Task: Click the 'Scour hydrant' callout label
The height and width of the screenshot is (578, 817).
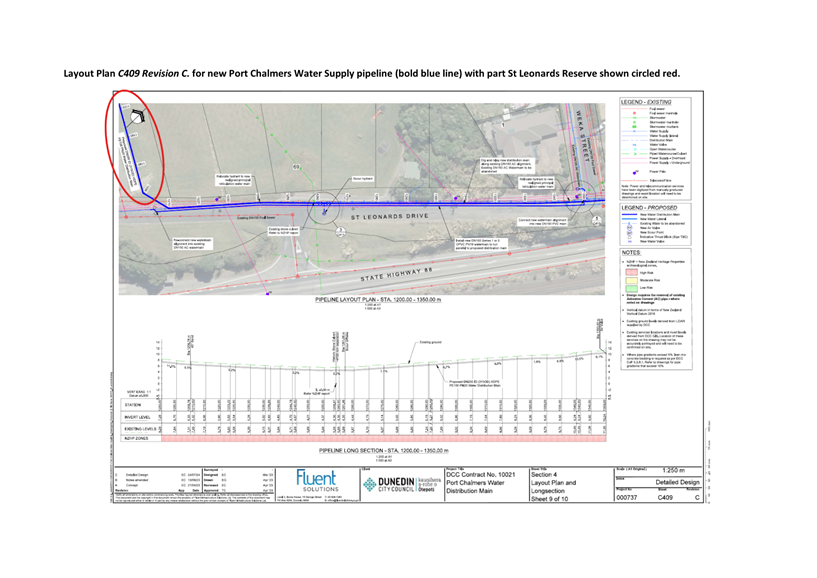Action: pos(363,179)
